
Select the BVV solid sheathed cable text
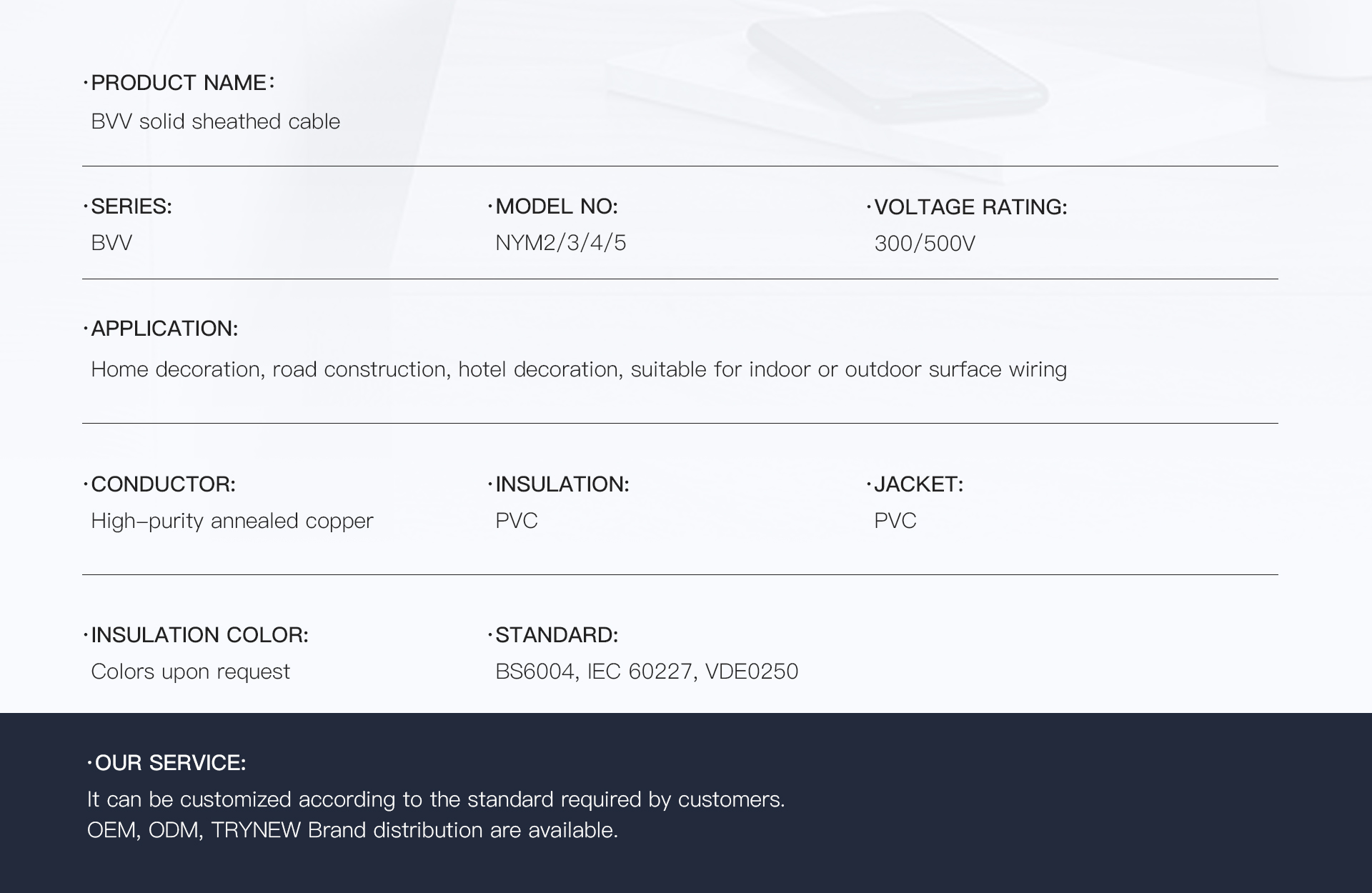point(215,121)
